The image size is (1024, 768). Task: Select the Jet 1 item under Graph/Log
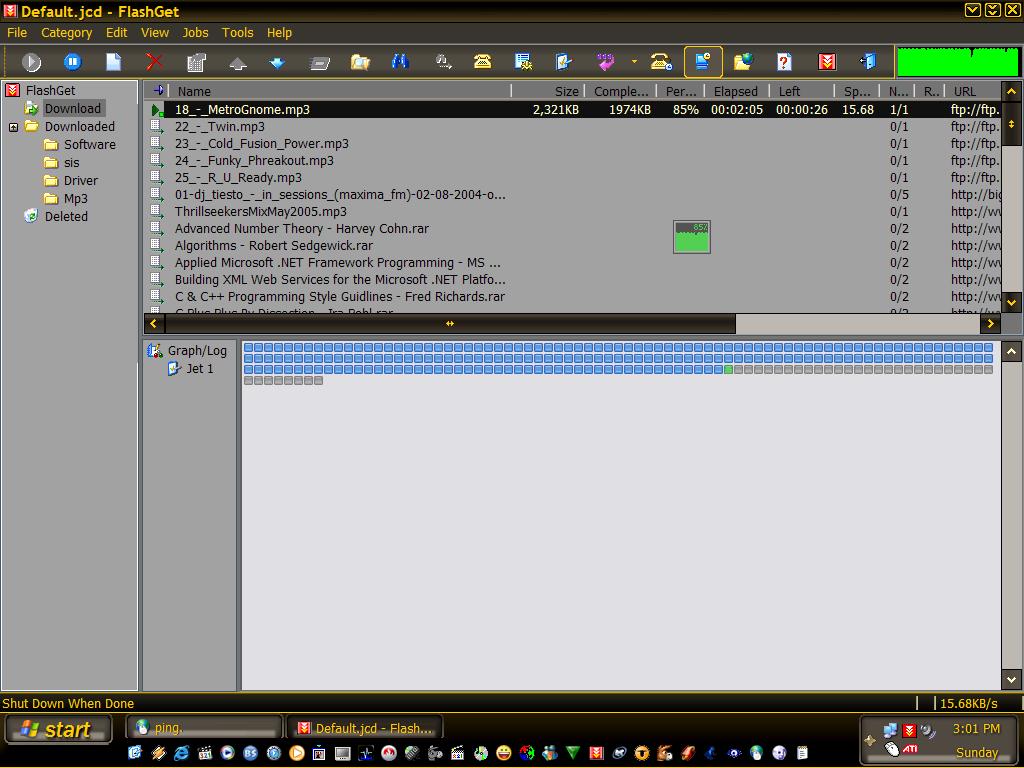(199, 369)
